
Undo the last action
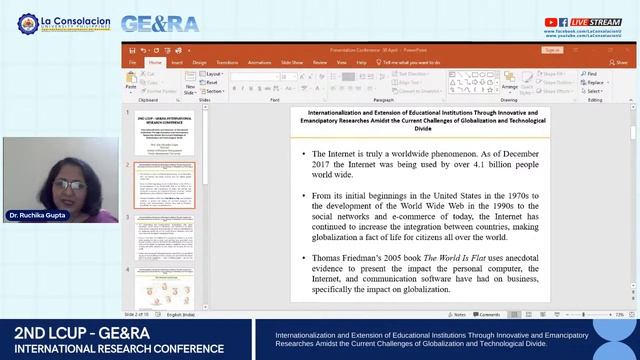pyautogui.click(x=143, y=51)
